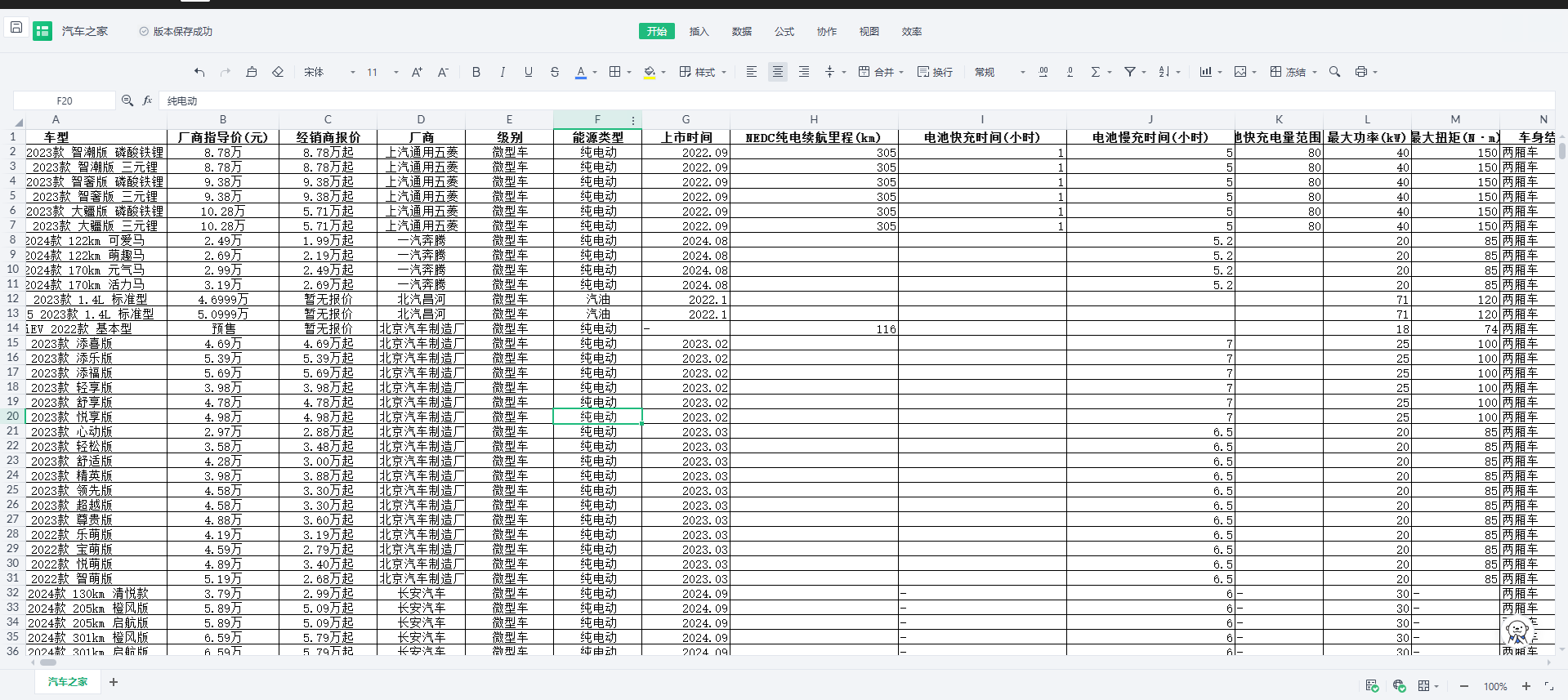Enter full screen from the status bar
Screen dimensions: 1568x700
[x=1548, y=686]
